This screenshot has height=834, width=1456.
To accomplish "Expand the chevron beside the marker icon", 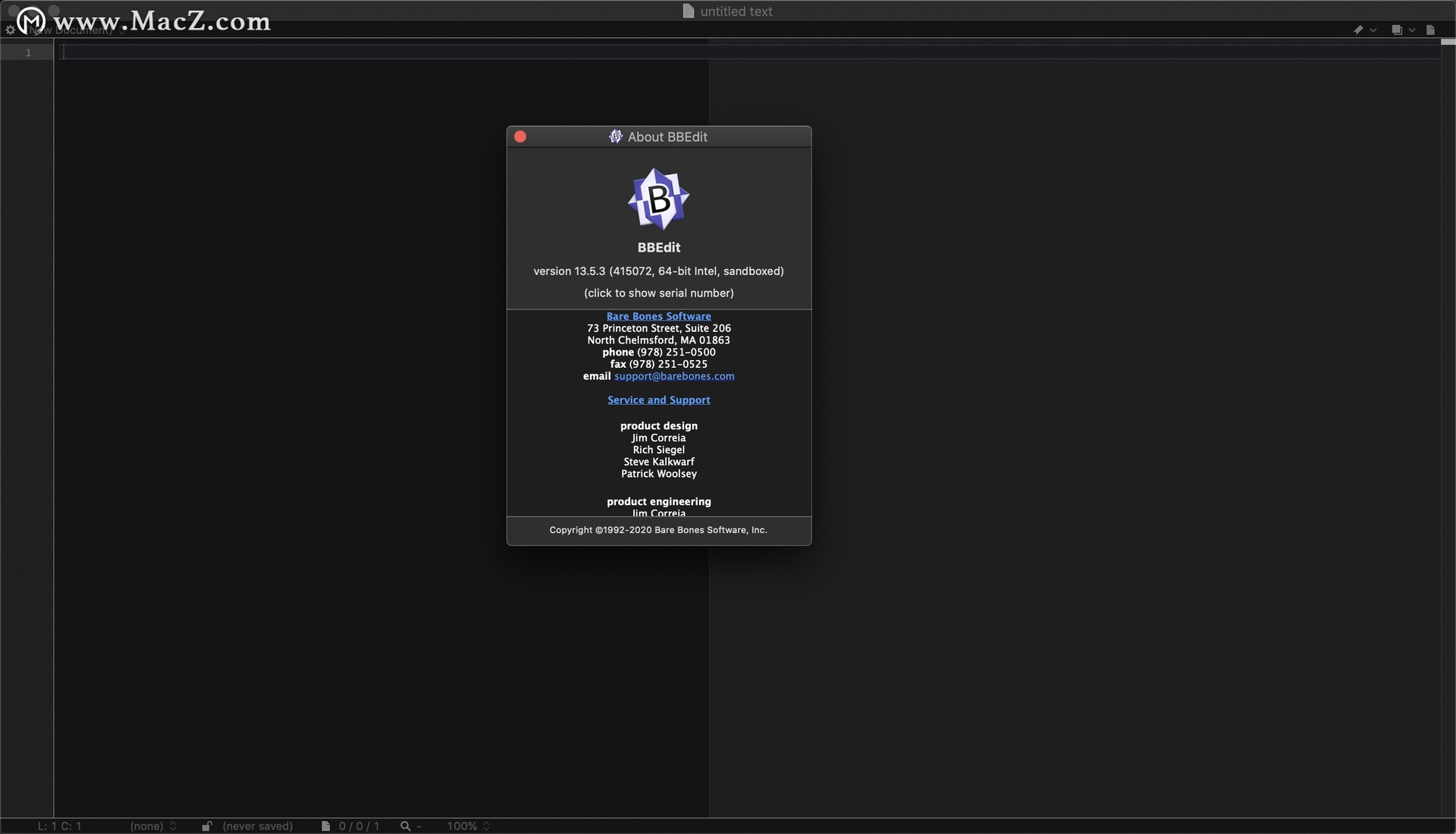I will point(1373,30).
